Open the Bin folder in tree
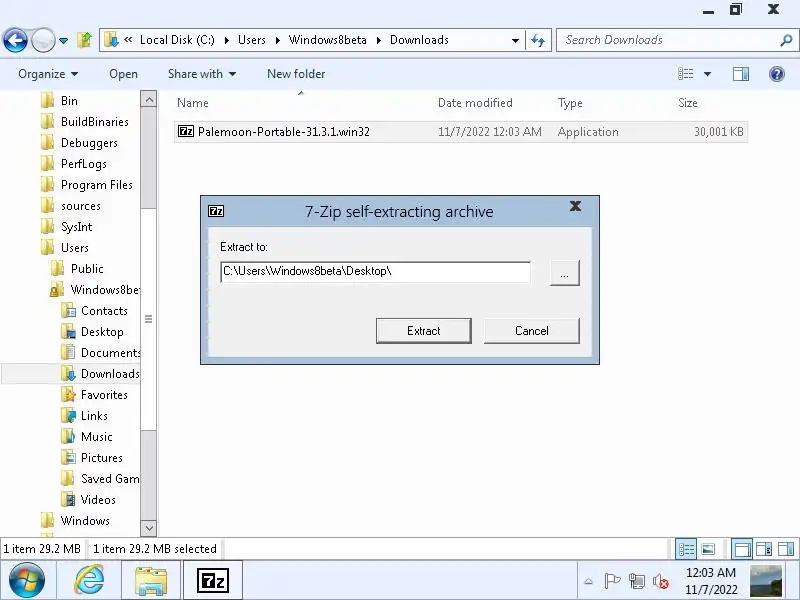This screenshot has height=600, width=800. (x=69, y=101)
